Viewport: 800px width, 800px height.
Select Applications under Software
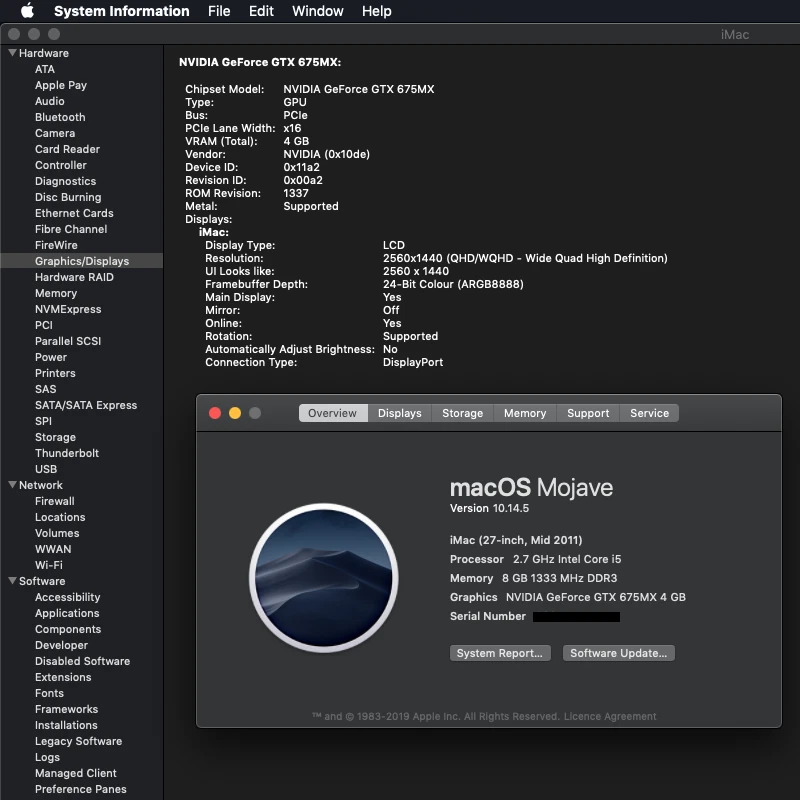pos(66,612)
